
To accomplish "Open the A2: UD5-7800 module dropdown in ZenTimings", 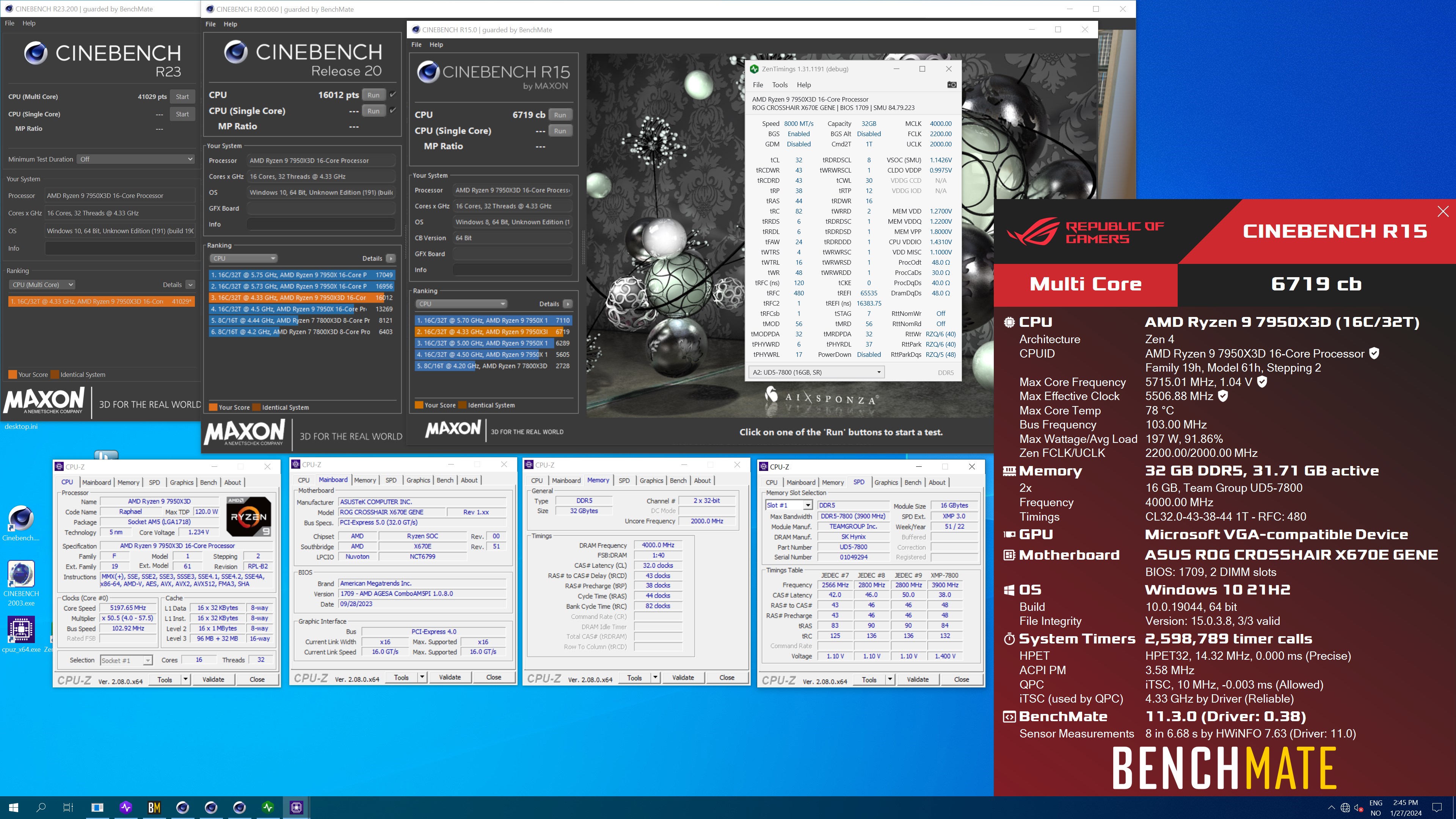I will (816, 372).
